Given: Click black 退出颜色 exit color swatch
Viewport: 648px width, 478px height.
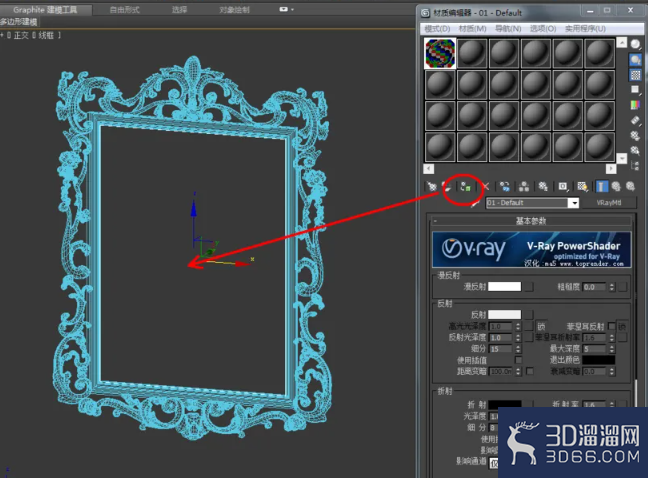Looking at the screenshot, I should 598,360.
